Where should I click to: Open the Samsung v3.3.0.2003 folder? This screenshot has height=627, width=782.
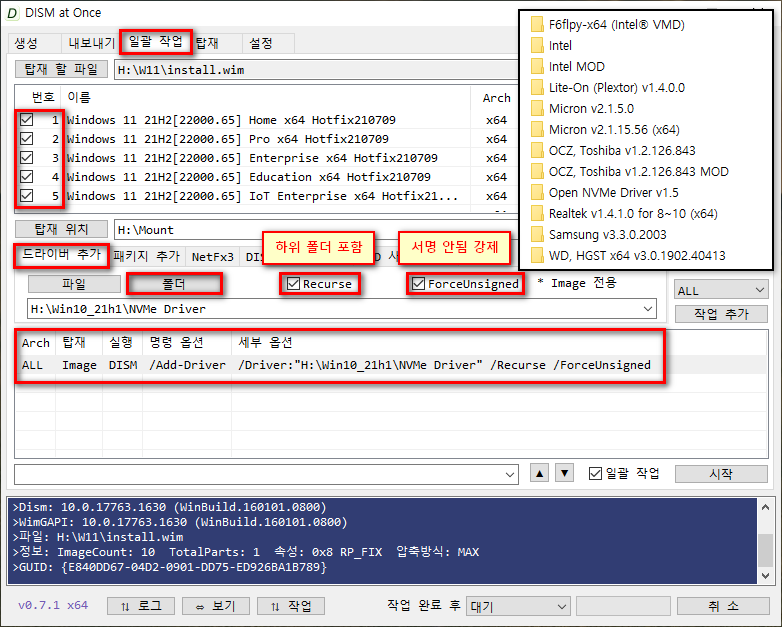(598, 234)
